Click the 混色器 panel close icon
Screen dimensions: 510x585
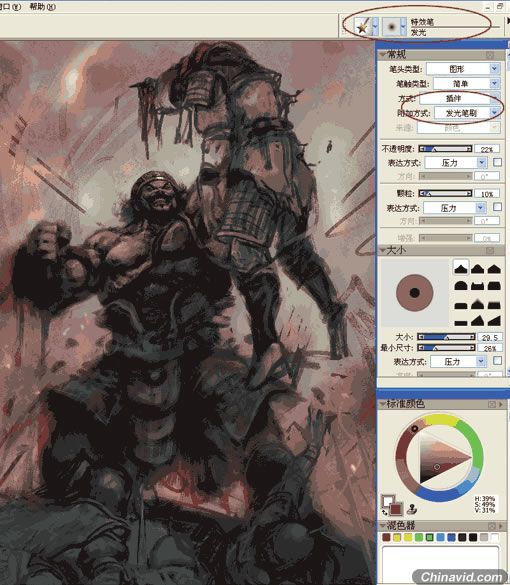coord(492,526)
